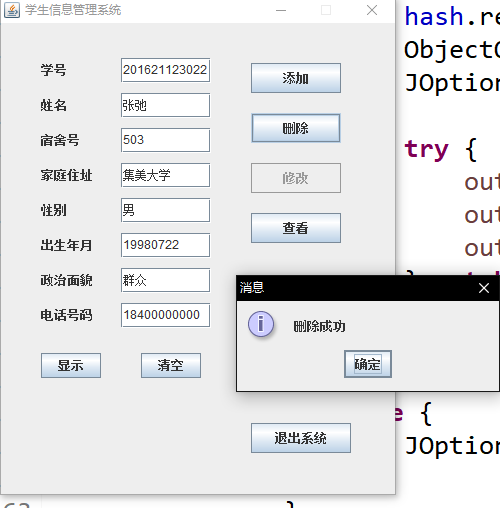
Task: Confirm the message with the 确定 button
Action: [368, 364]
